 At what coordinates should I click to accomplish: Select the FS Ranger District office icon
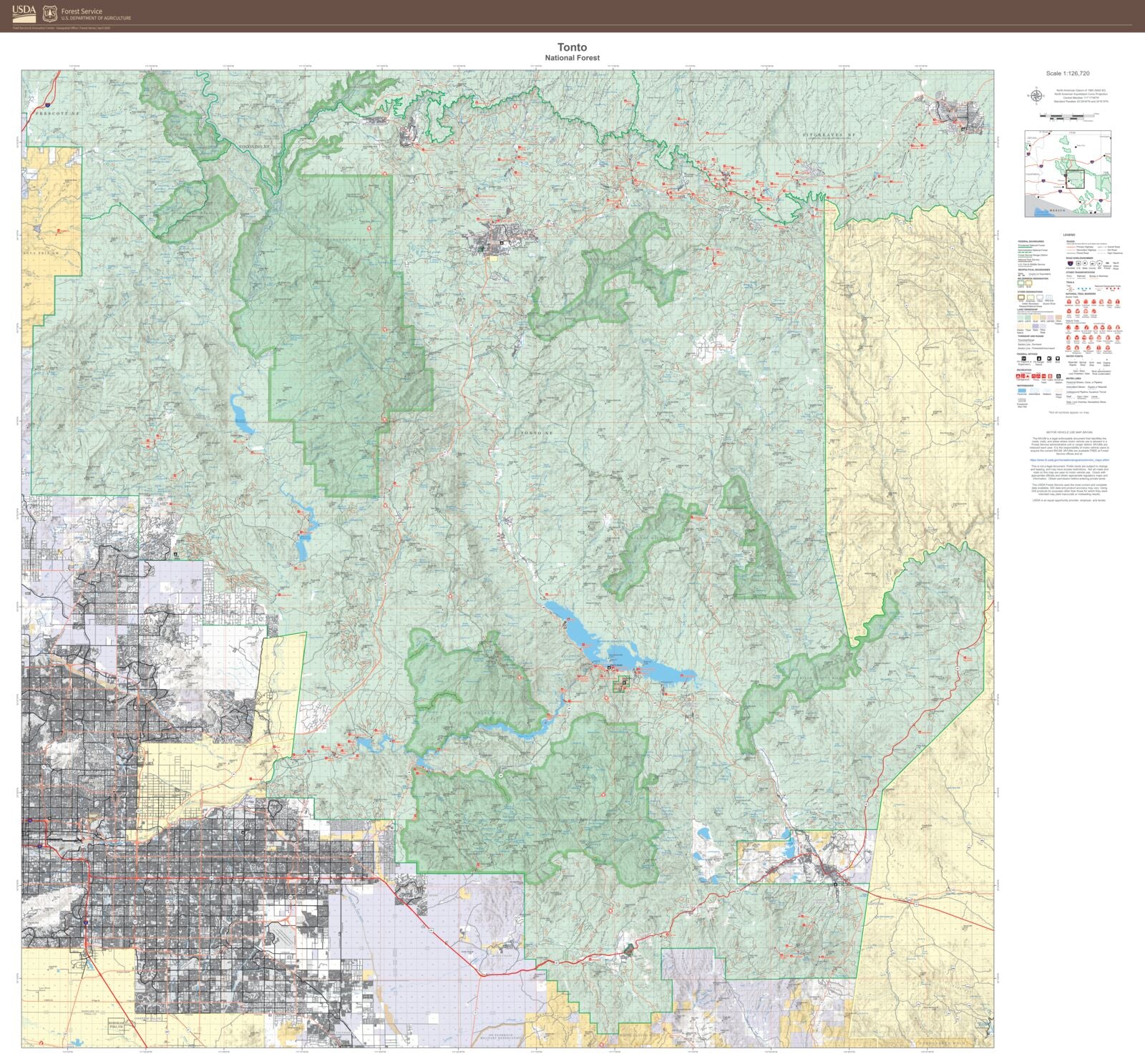(1039, 358)
